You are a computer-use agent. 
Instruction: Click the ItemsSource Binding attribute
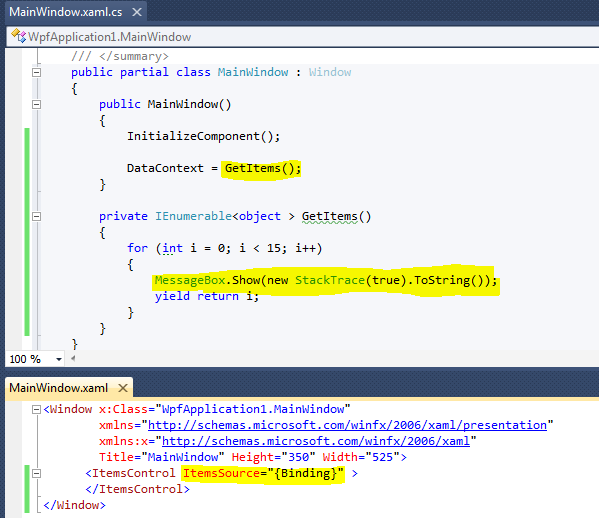tap(263, 473)
